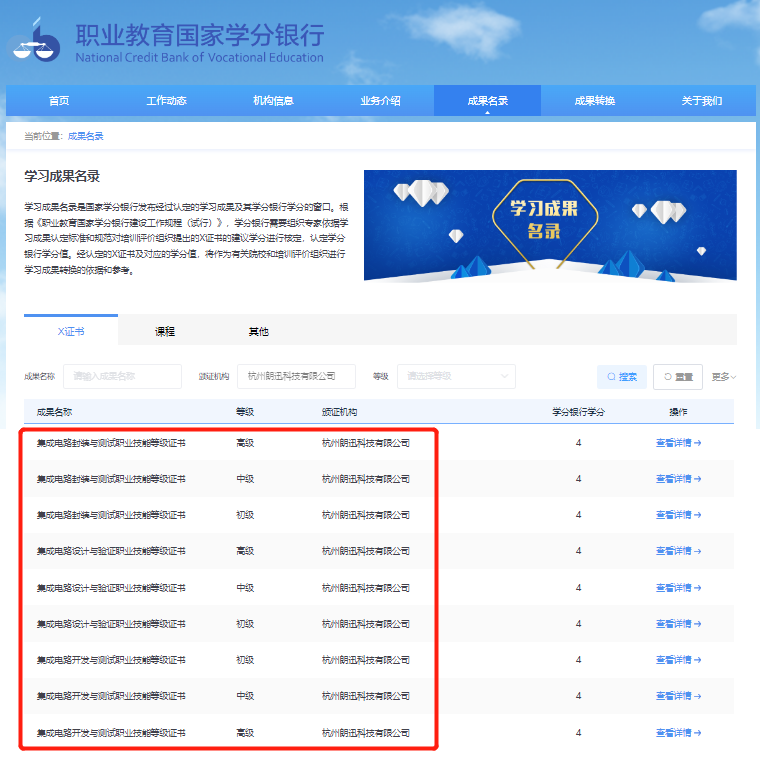This screenshot has width=760, height=763.
Task: Switch to the 课程 tab
Action: pyautogui.click(x=165, y=331)
